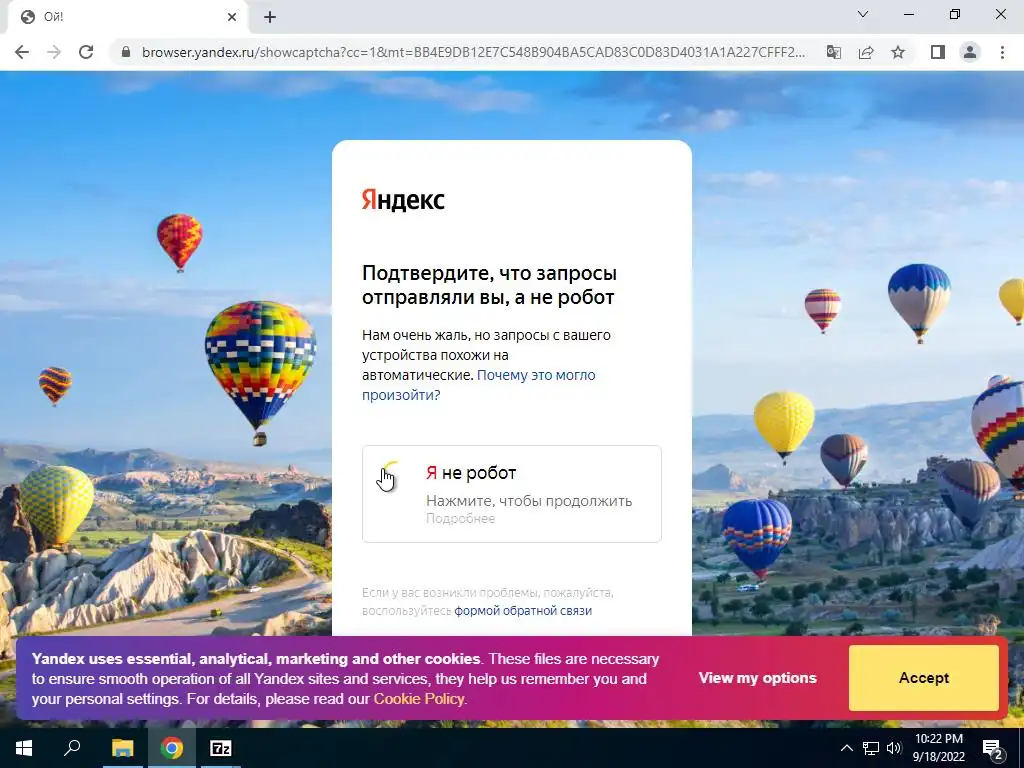Open File Explorer from taskbar
The height and width of the screenshot is (768, 1024).
(122, 748)
